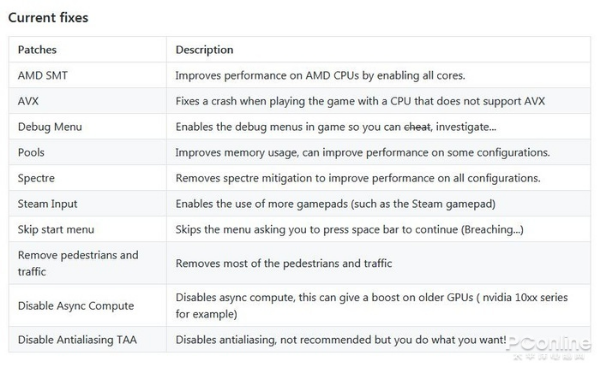Click the spectre mitigation description text
This screenshot has height=367, width=600.
pos(358,178)
